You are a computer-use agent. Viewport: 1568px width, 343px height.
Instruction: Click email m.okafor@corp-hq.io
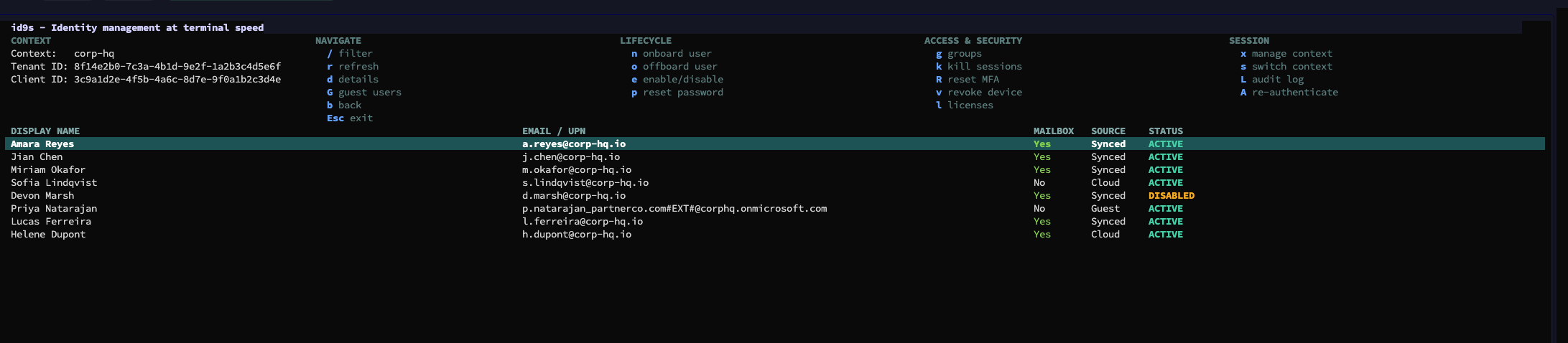(x=577, y=170)
